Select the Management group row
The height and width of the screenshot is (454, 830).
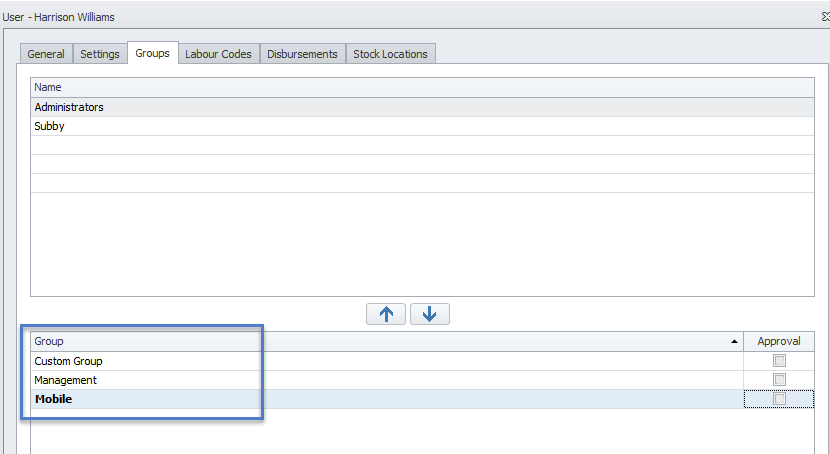[65, 380]
